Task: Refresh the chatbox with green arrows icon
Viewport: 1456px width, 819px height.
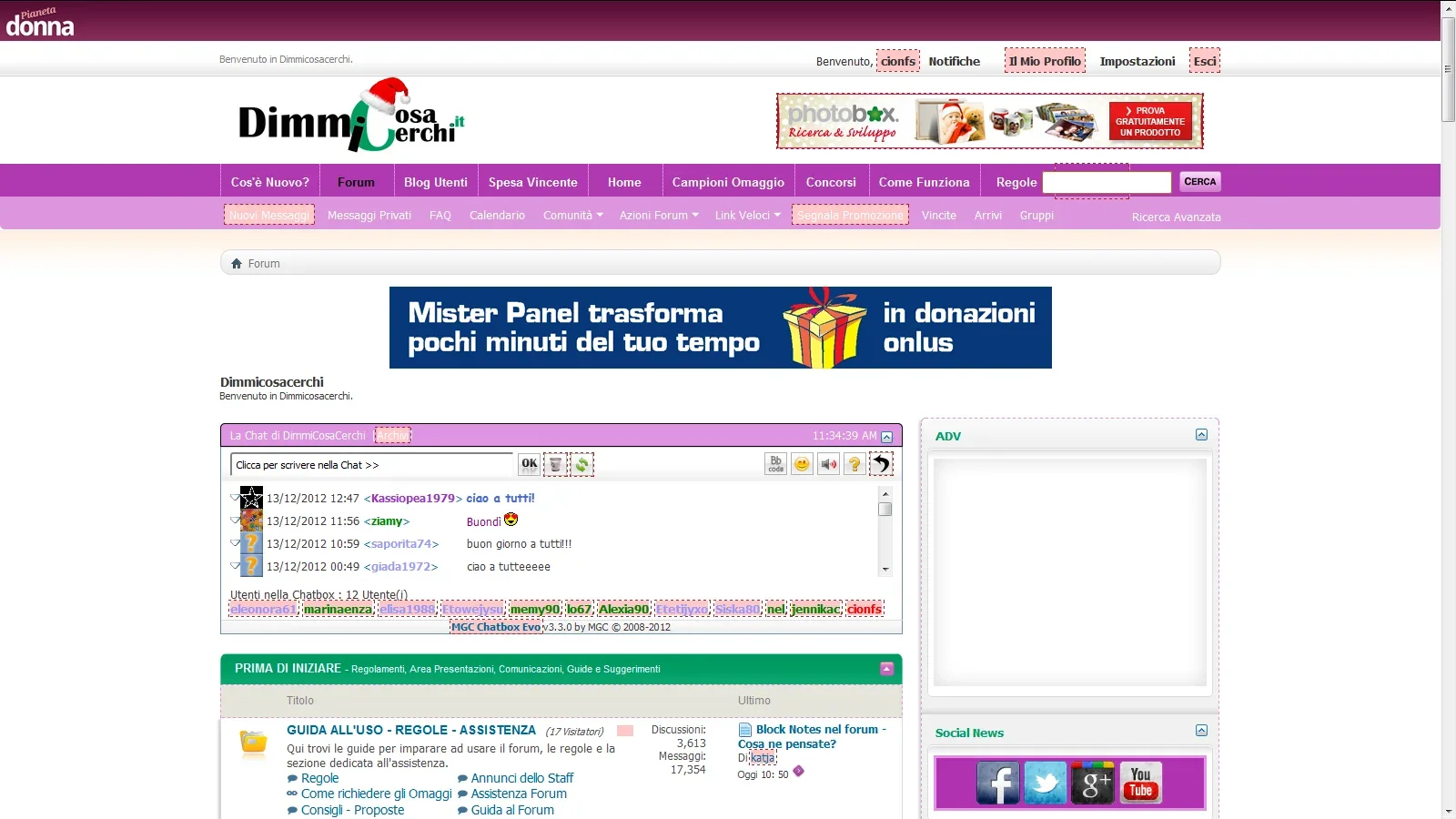Action: coord(582,465)
